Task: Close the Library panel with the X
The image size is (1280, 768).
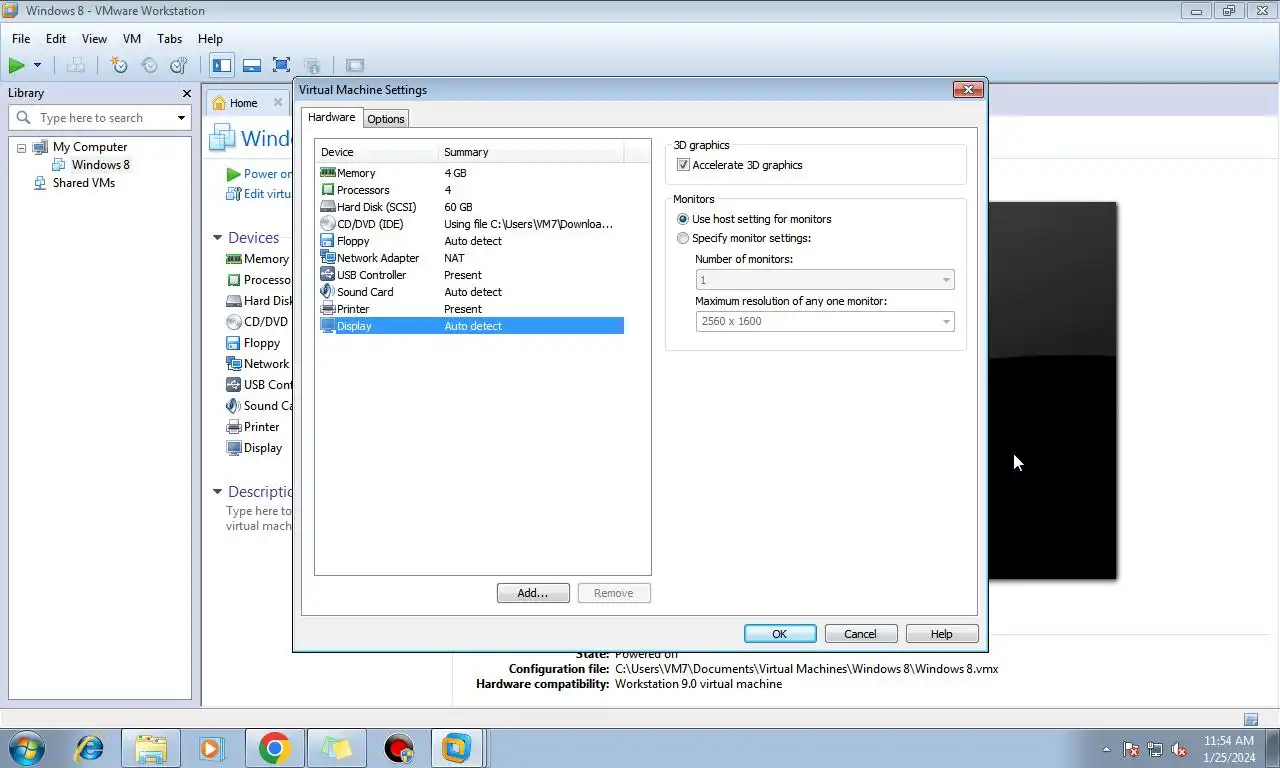Action: pyautogui.click(x=186, y=93)
